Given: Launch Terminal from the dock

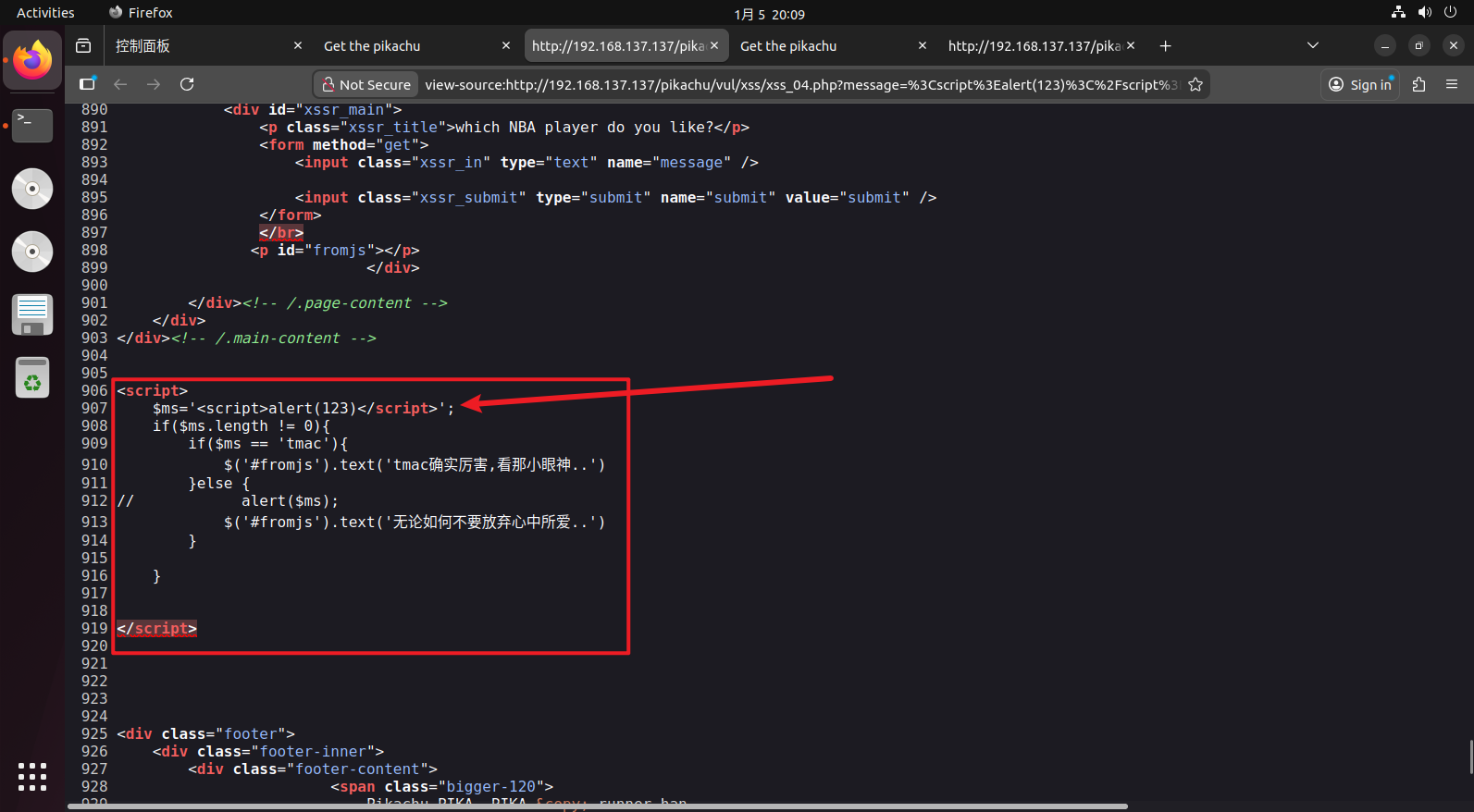Looking at the screenshot, I should 32,125.
